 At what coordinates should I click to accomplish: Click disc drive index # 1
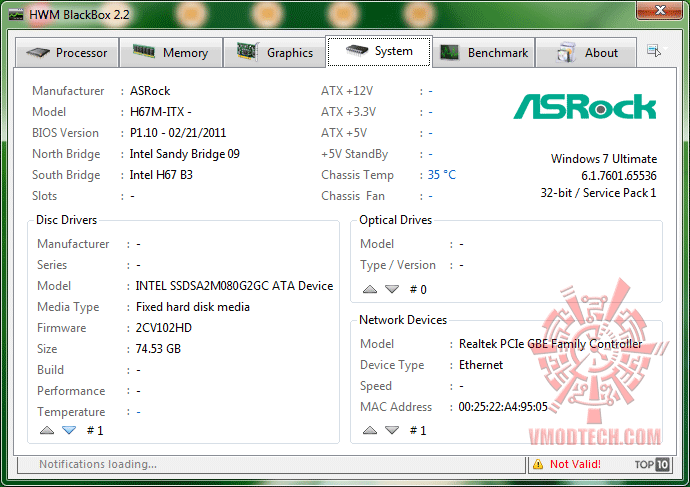pos(95,431)
